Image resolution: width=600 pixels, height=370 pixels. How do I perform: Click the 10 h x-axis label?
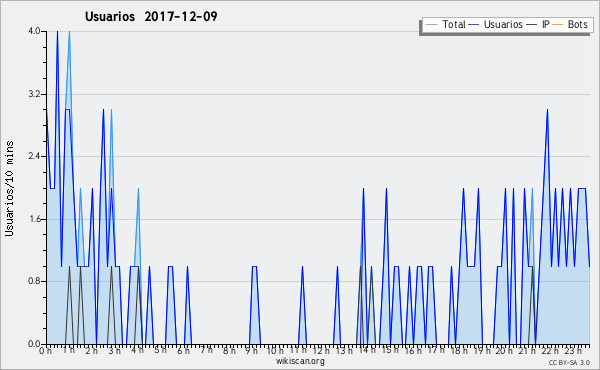[275, 350]
